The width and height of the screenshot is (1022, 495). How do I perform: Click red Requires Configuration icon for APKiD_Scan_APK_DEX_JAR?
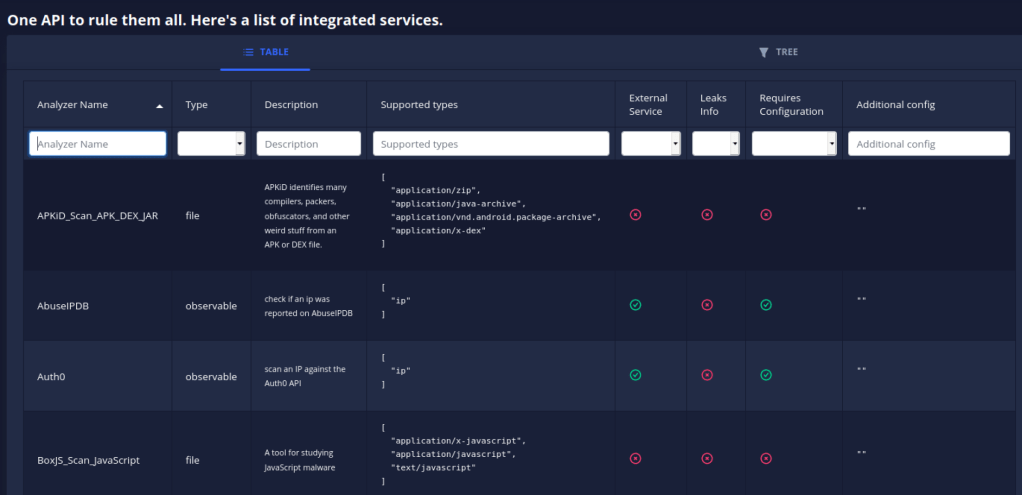click(x=766, y=214)
